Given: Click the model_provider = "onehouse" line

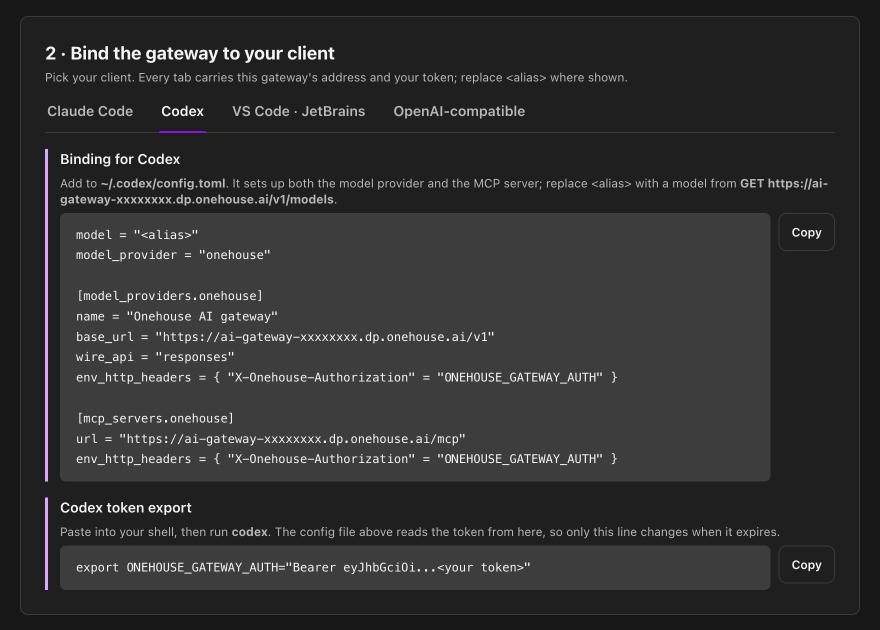Looking at the screenshot, I should click(173, 255).
